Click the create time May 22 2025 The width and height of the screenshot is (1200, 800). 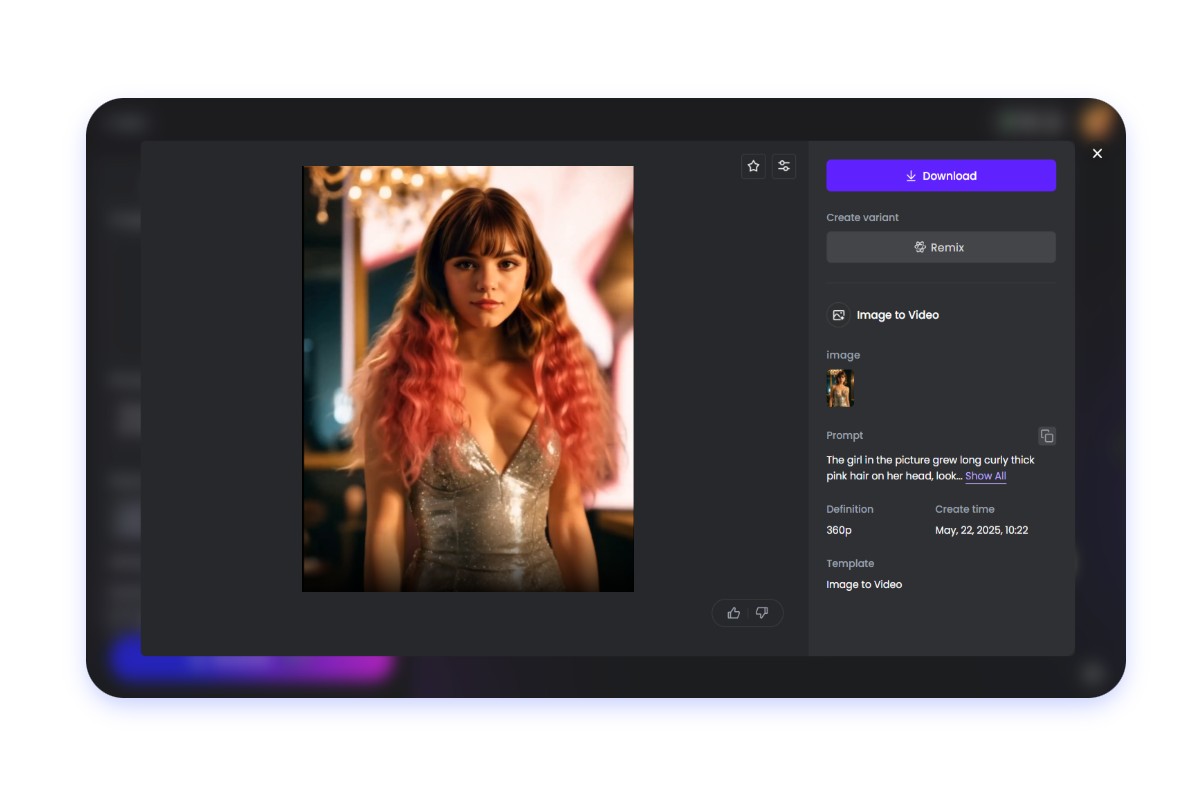(983, 530)
